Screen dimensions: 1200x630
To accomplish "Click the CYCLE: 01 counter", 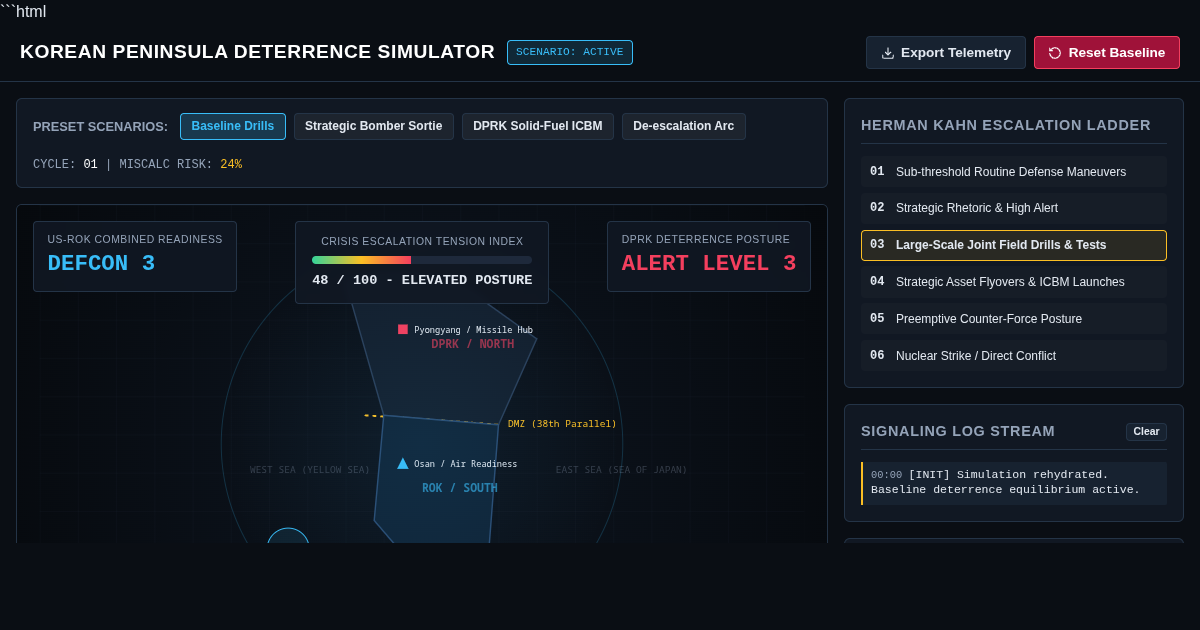I will (65, 165).
